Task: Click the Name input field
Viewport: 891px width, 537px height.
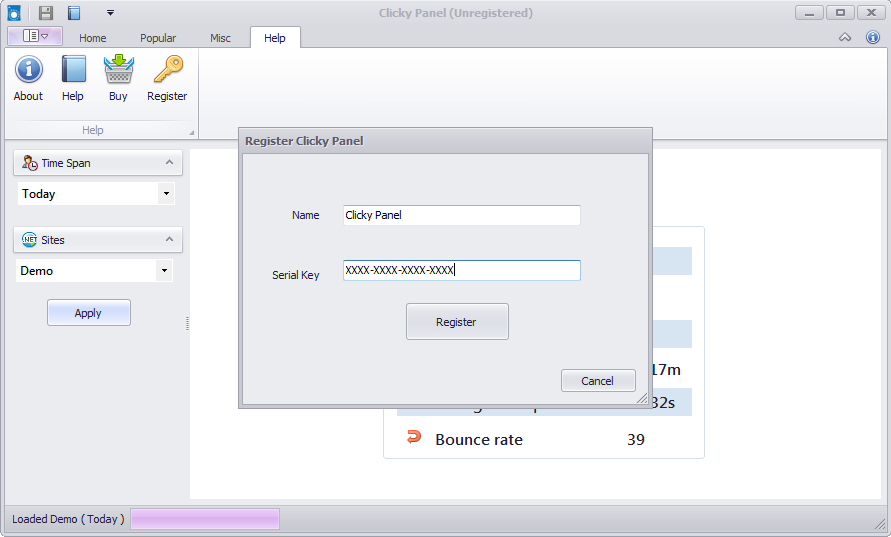Action: pyautogui.click(x=461, y=215)
